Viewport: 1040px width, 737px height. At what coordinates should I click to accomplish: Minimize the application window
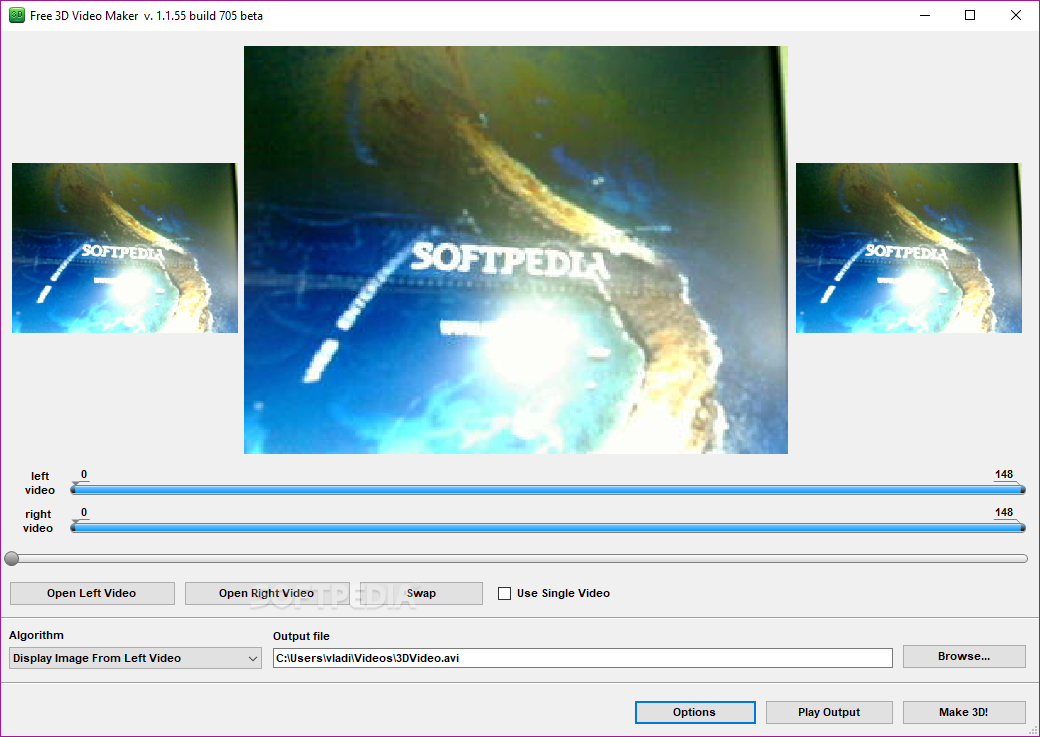click(x=924, y=15)
